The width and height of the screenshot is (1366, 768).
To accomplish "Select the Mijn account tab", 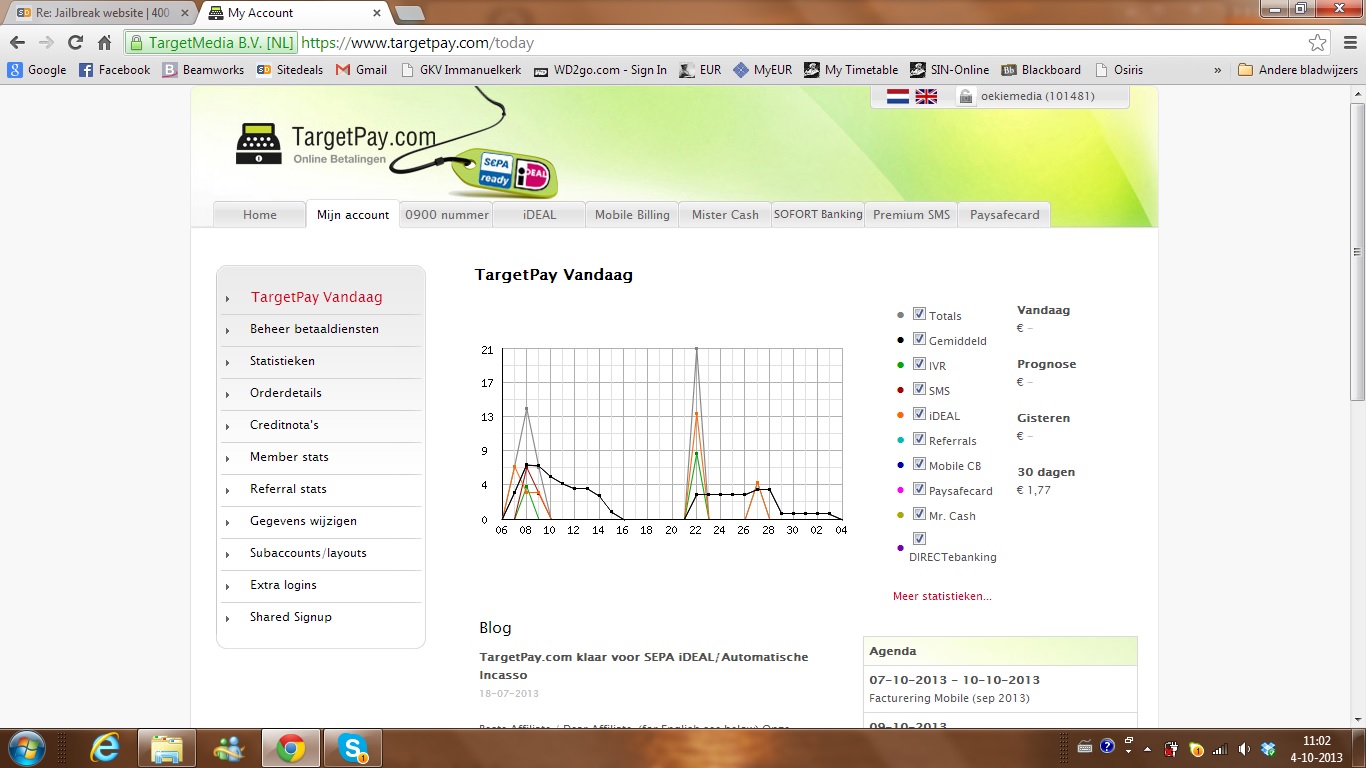I will tap(353, 214).
